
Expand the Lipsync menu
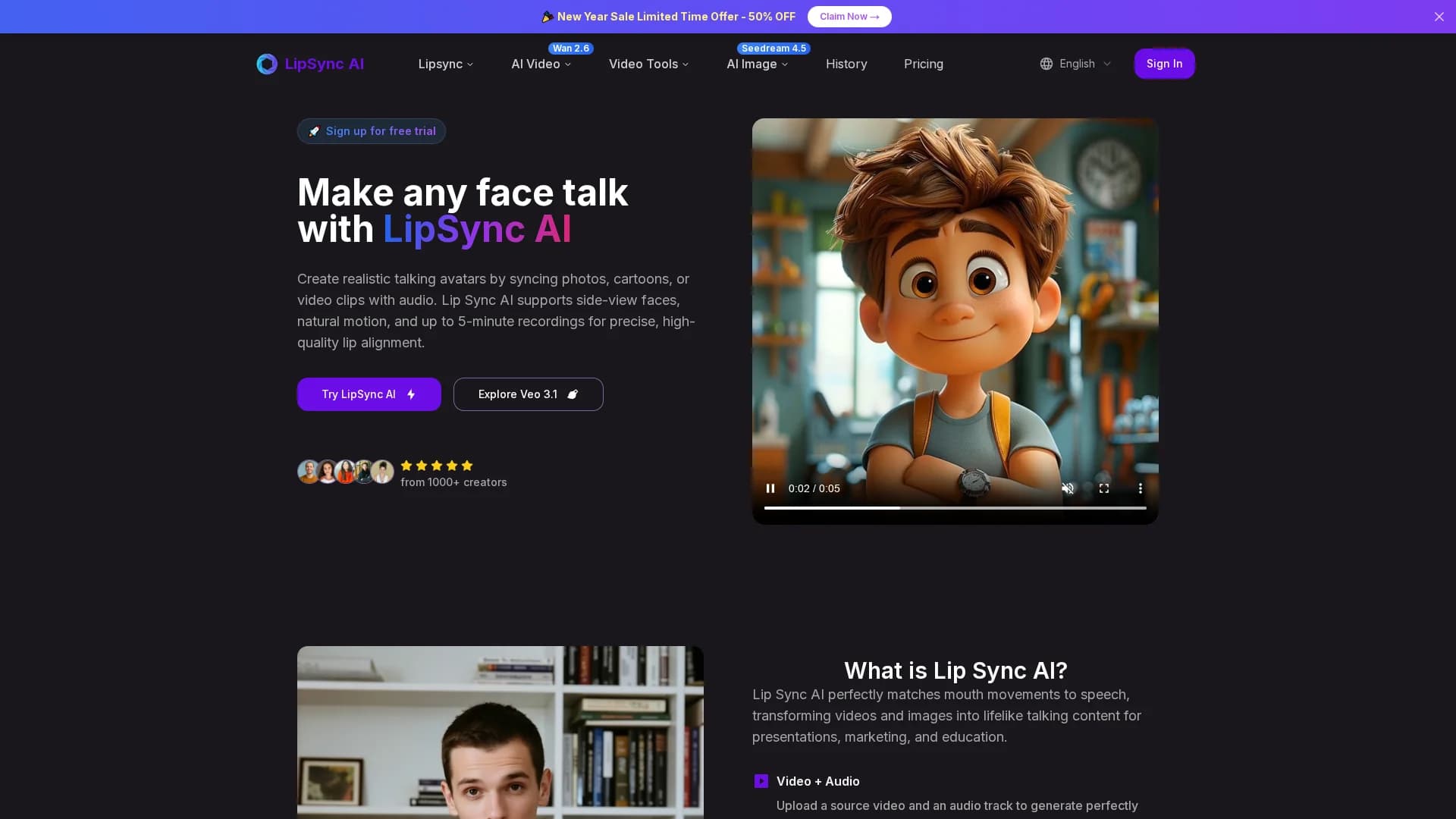445,64
